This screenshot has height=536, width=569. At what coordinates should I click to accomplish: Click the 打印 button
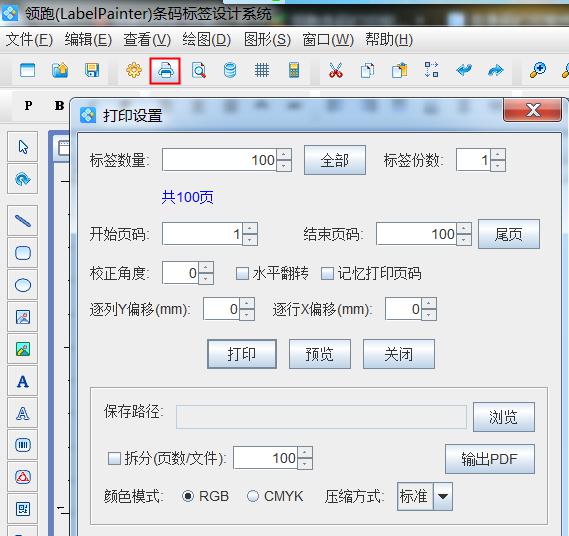coord(242,354)
